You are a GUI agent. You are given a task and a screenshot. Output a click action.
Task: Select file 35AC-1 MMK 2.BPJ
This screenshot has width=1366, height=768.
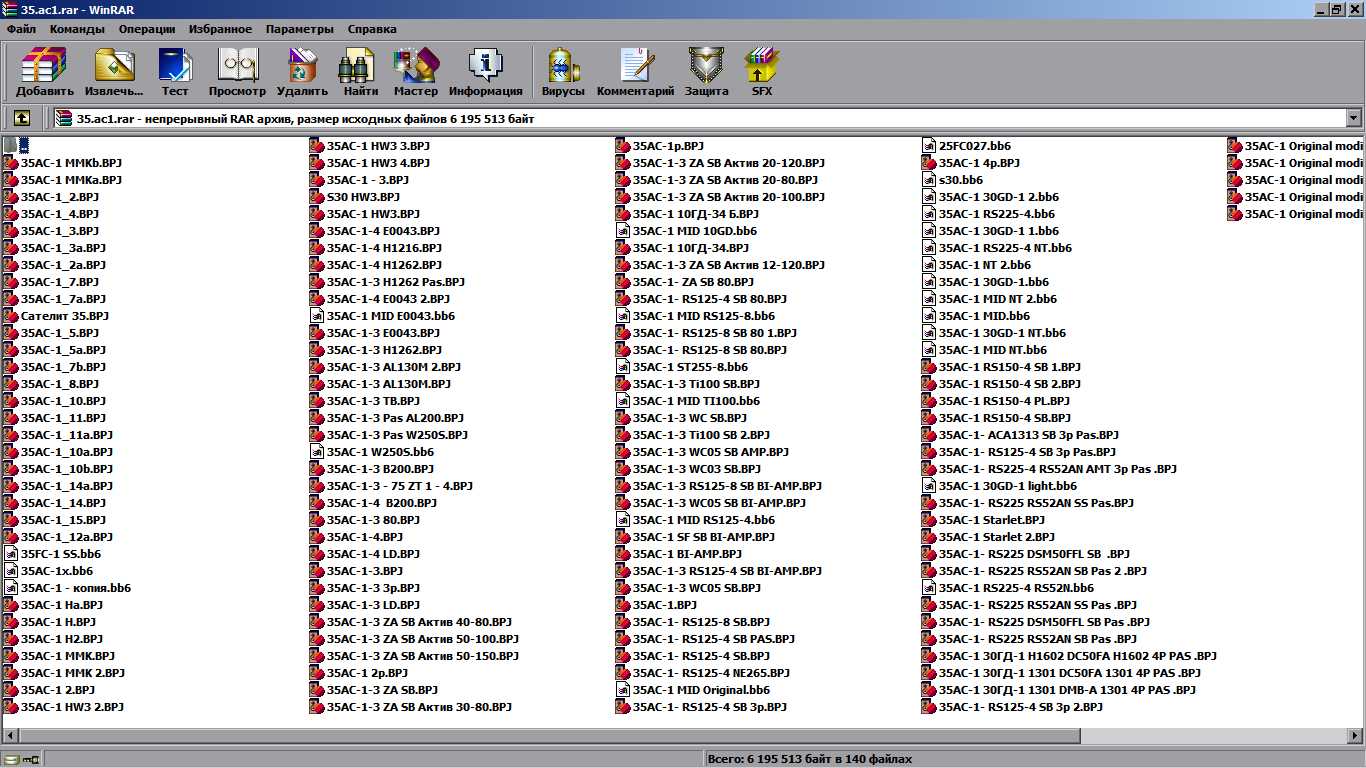[73, 672]
